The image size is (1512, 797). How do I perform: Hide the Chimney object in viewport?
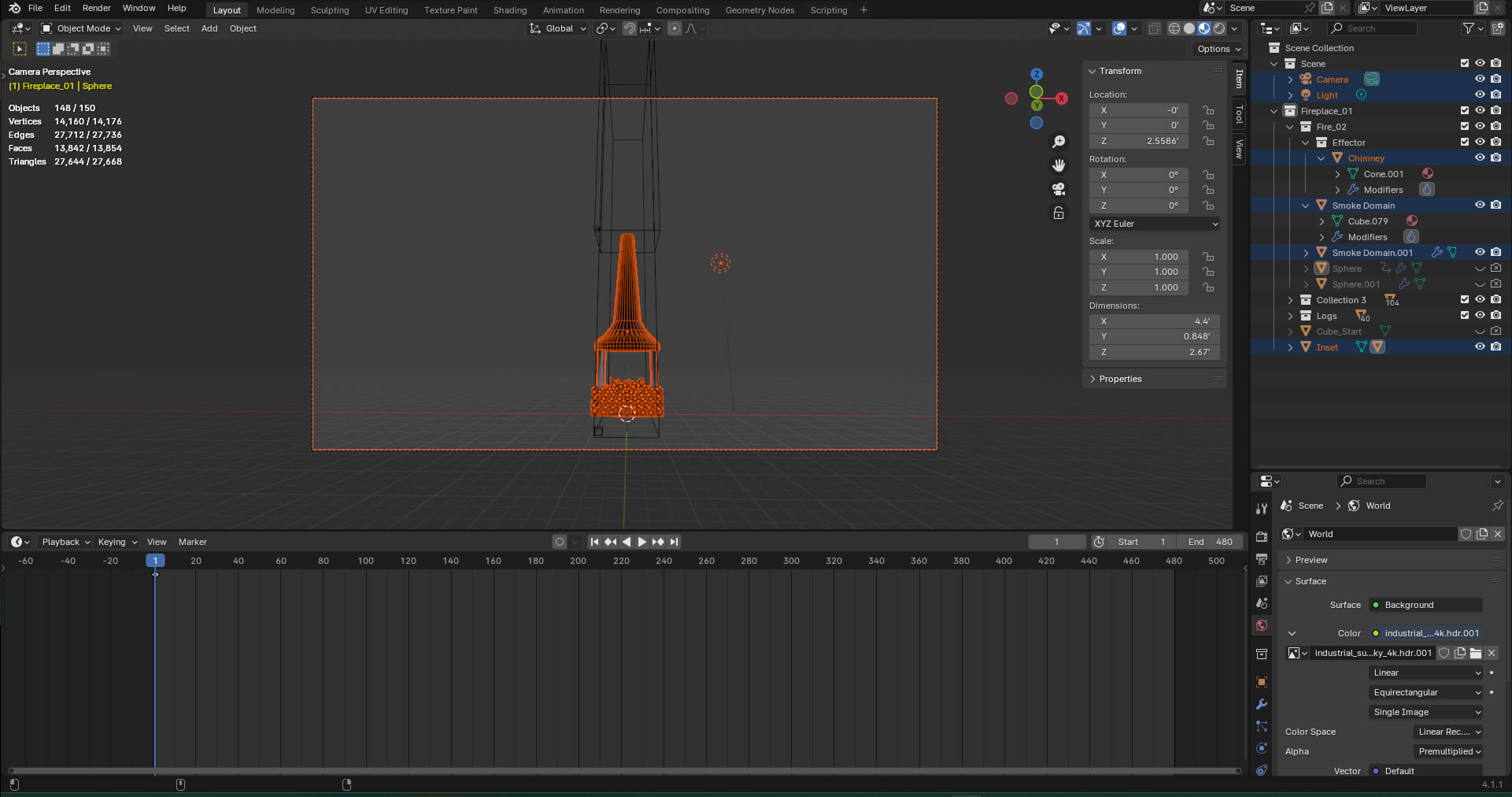[x=1480, y=158]
